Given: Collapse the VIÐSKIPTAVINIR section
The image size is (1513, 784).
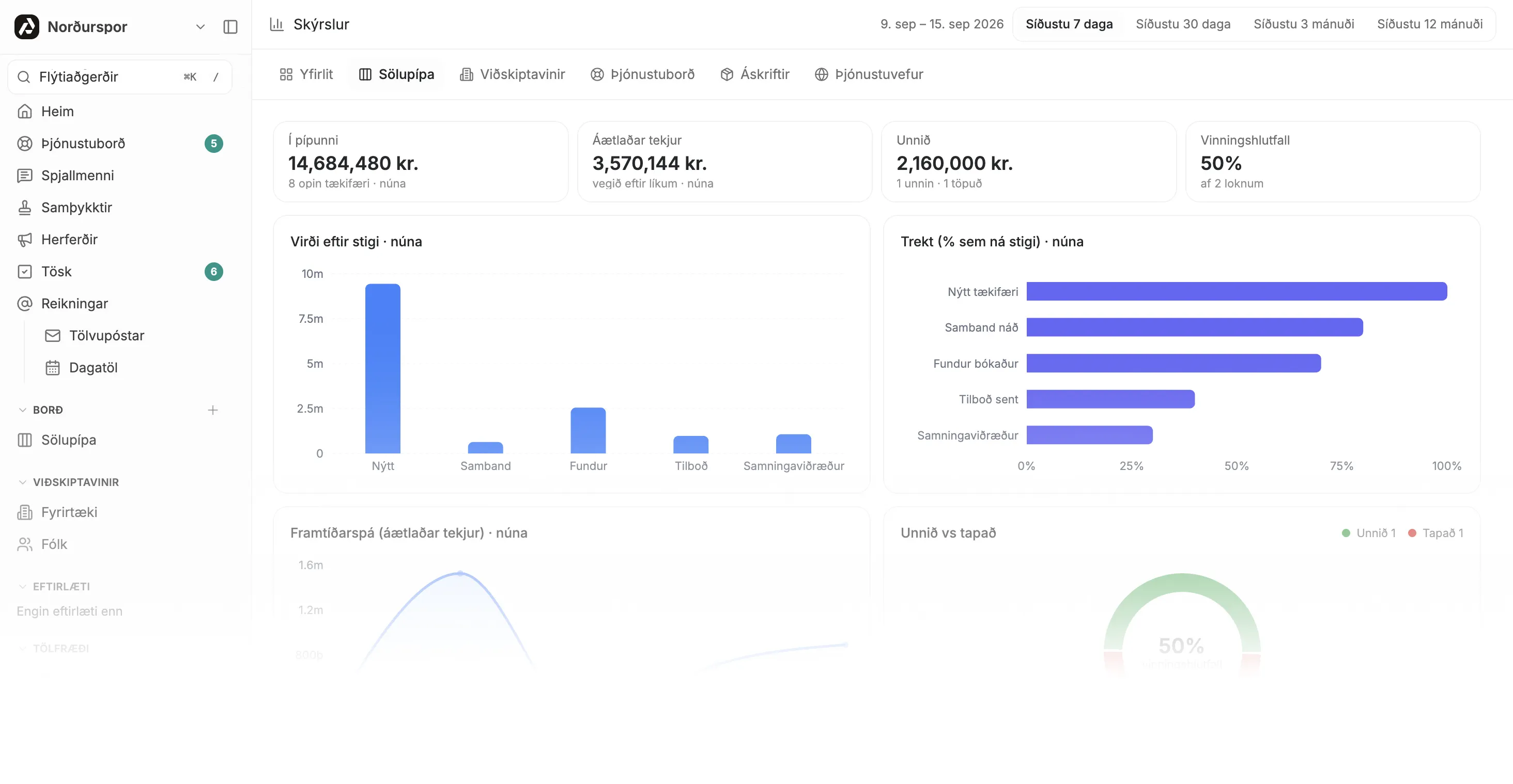Looking at the screenshot, I should (69, 482).
